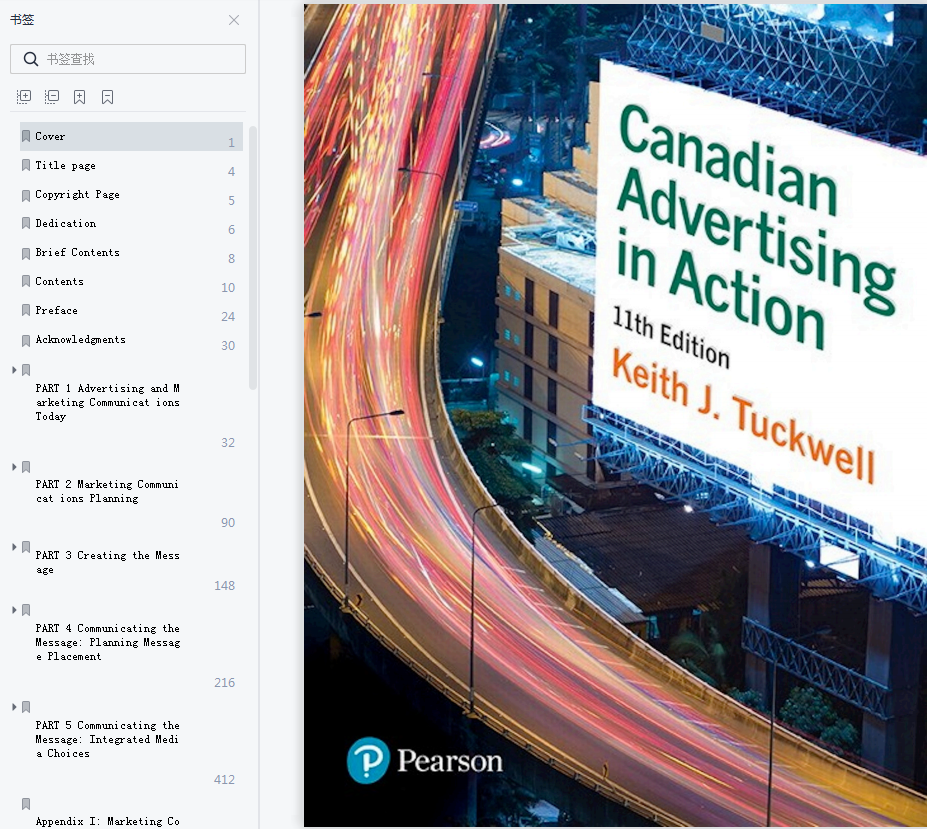927x829 pixels.
Task: Click page number 10 for Contents
Action: [x=228, y=287]
